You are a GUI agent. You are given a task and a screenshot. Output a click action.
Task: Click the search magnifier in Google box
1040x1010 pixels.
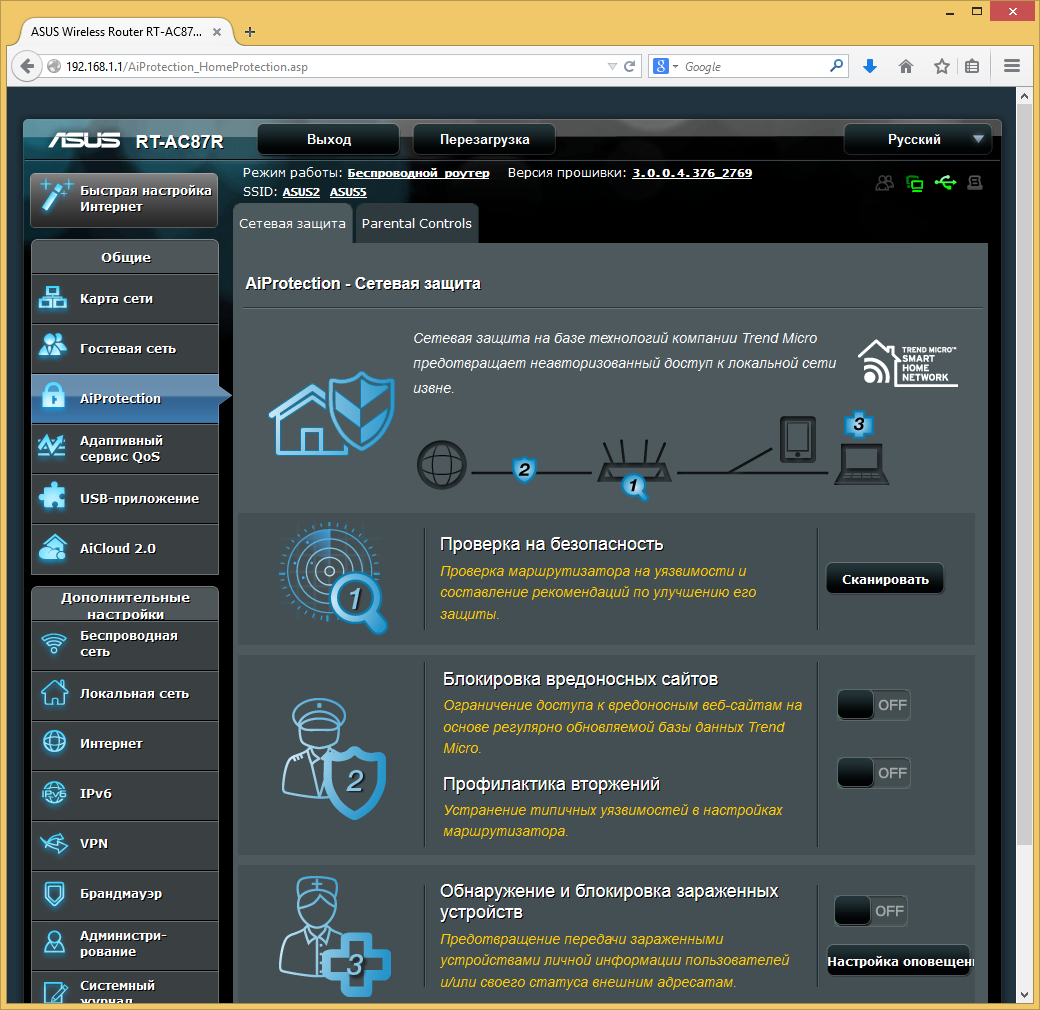[836, 66]
